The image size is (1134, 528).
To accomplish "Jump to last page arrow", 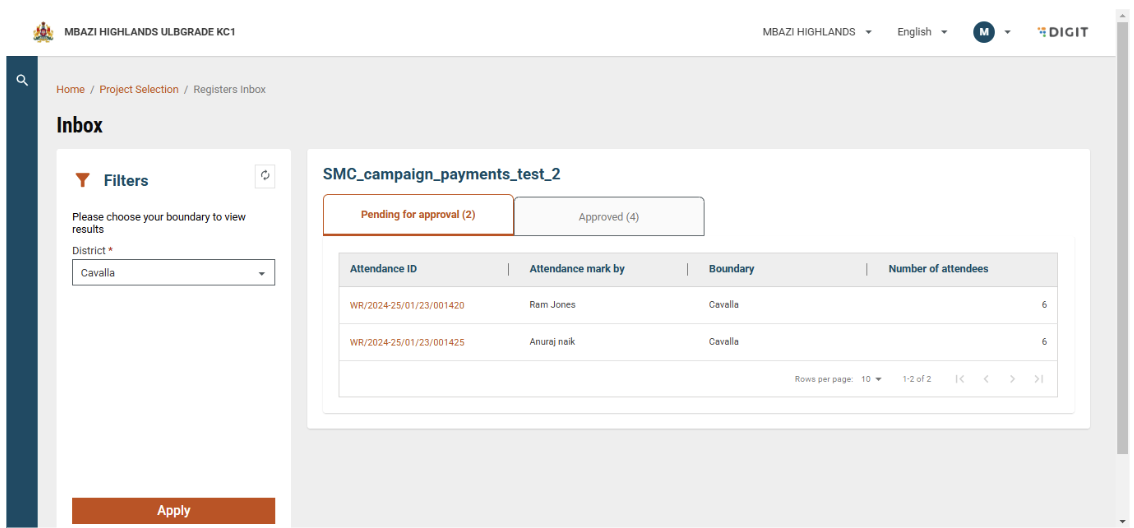I will [1039, 379].
